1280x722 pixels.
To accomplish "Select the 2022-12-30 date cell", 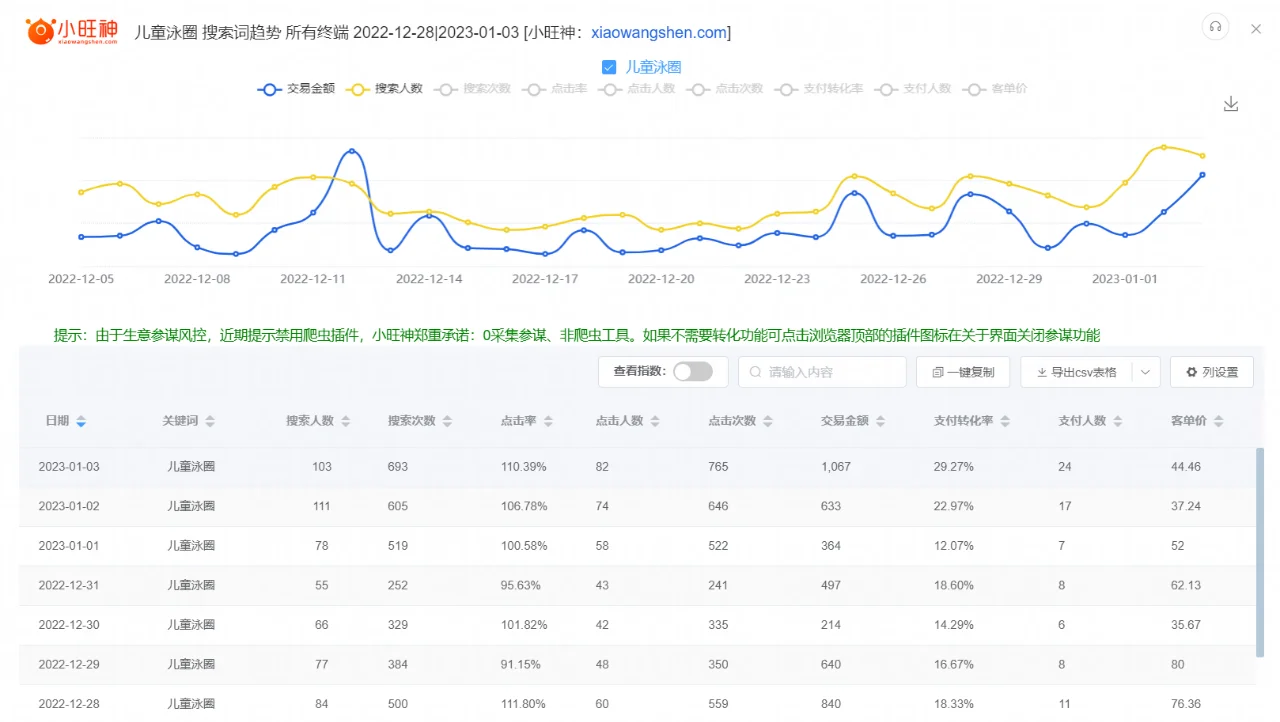I will 69,625.
